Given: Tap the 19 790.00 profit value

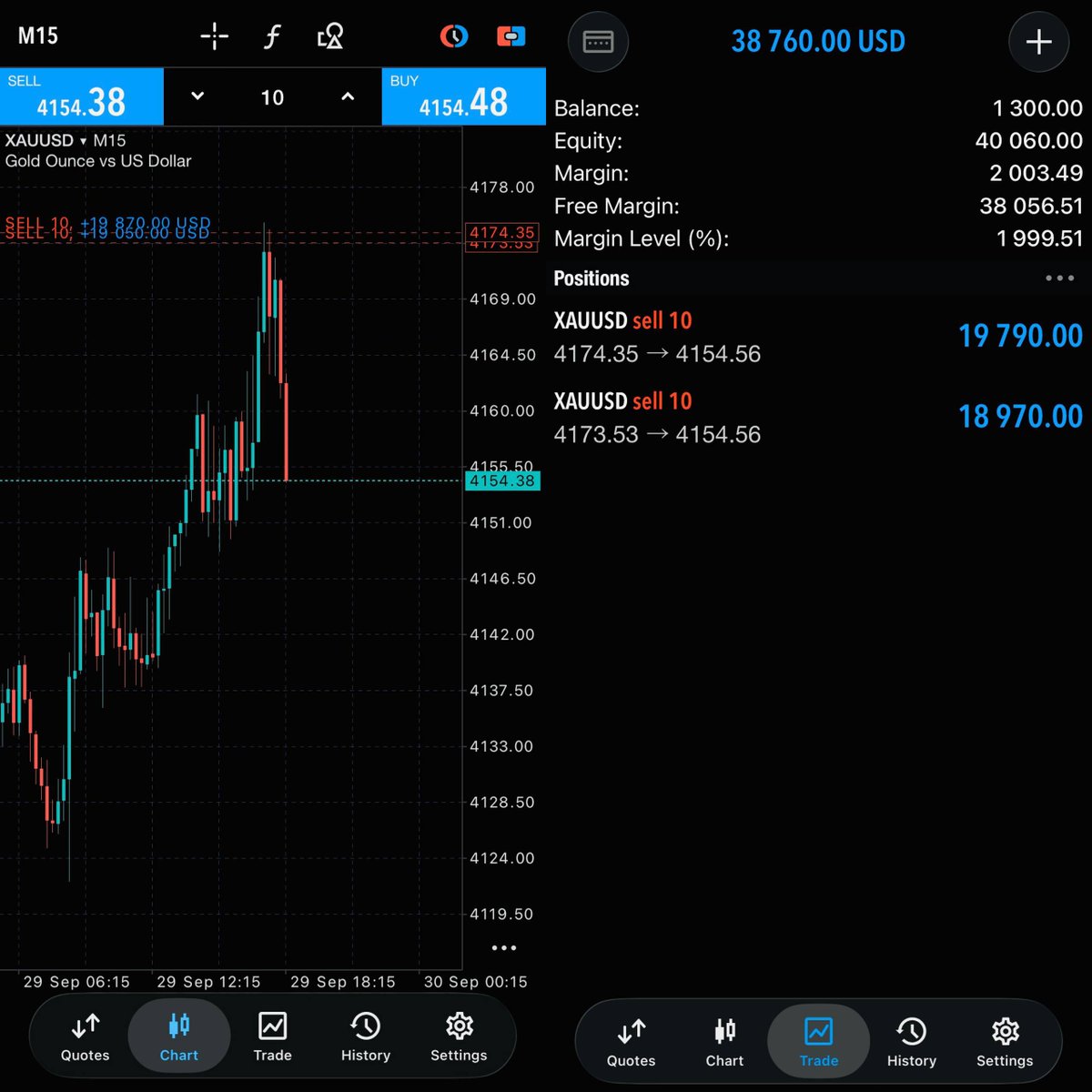Looking at the screenshot, I should (1020, 336).
